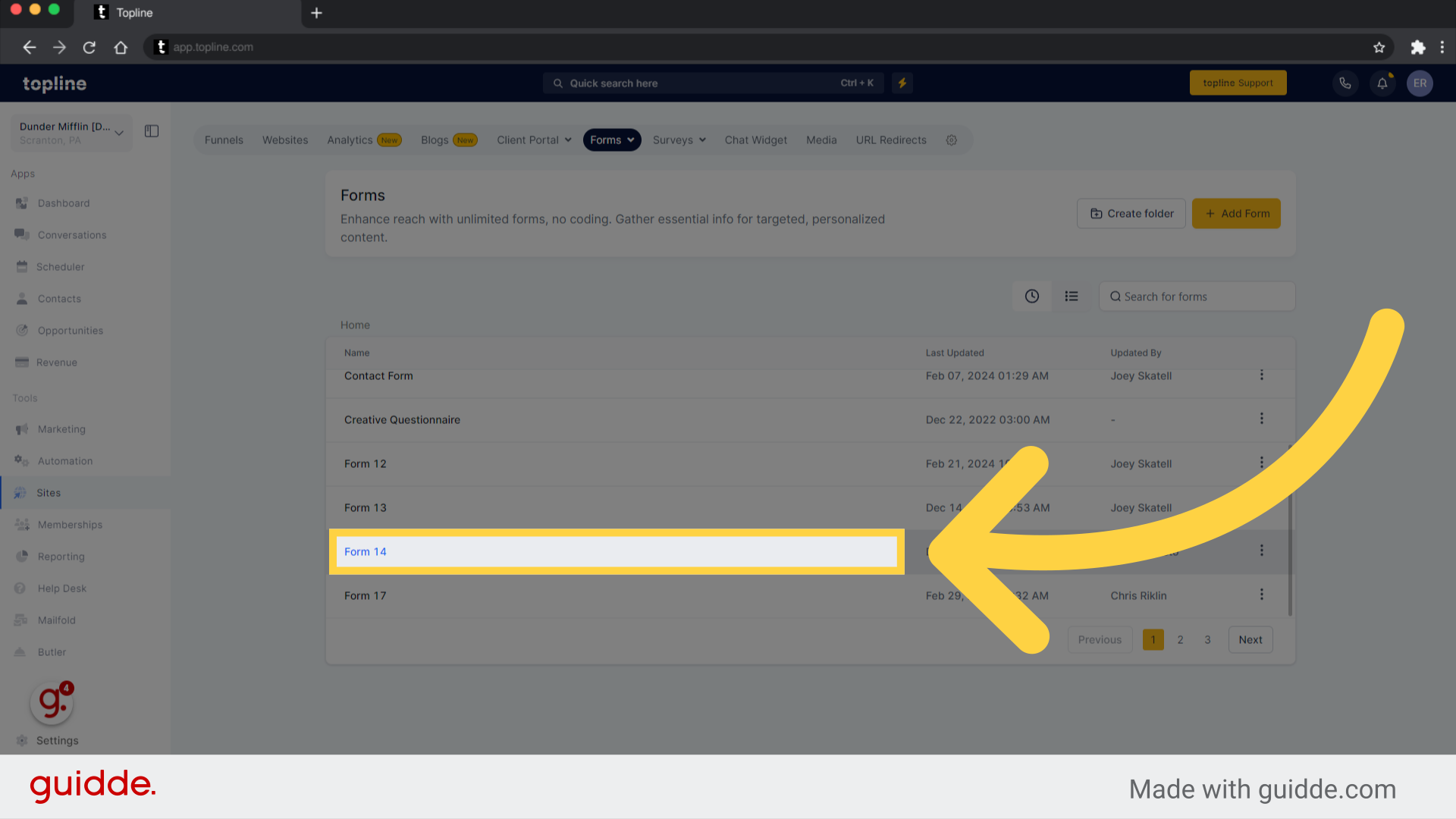Open the Conversations sidebar icon
1456x819 pixels.
(x=22, y=235)
